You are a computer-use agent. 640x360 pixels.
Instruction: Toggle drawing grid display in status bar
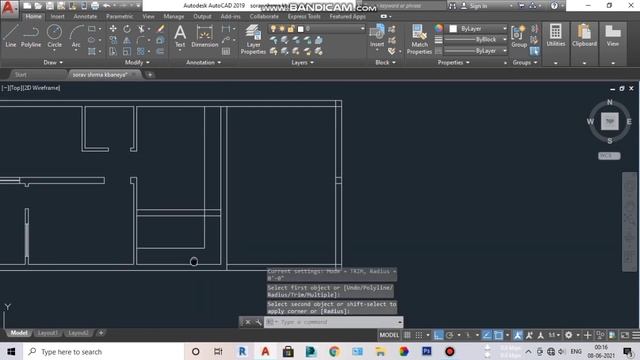(407, 335)
